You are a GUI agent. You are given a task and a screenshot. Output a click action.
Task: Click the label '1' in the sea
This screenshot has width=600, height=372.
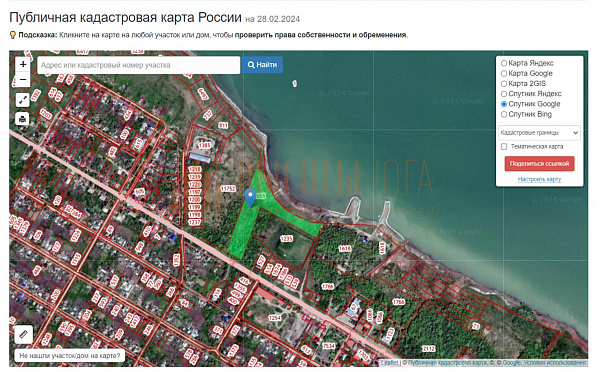coord(294,83)
